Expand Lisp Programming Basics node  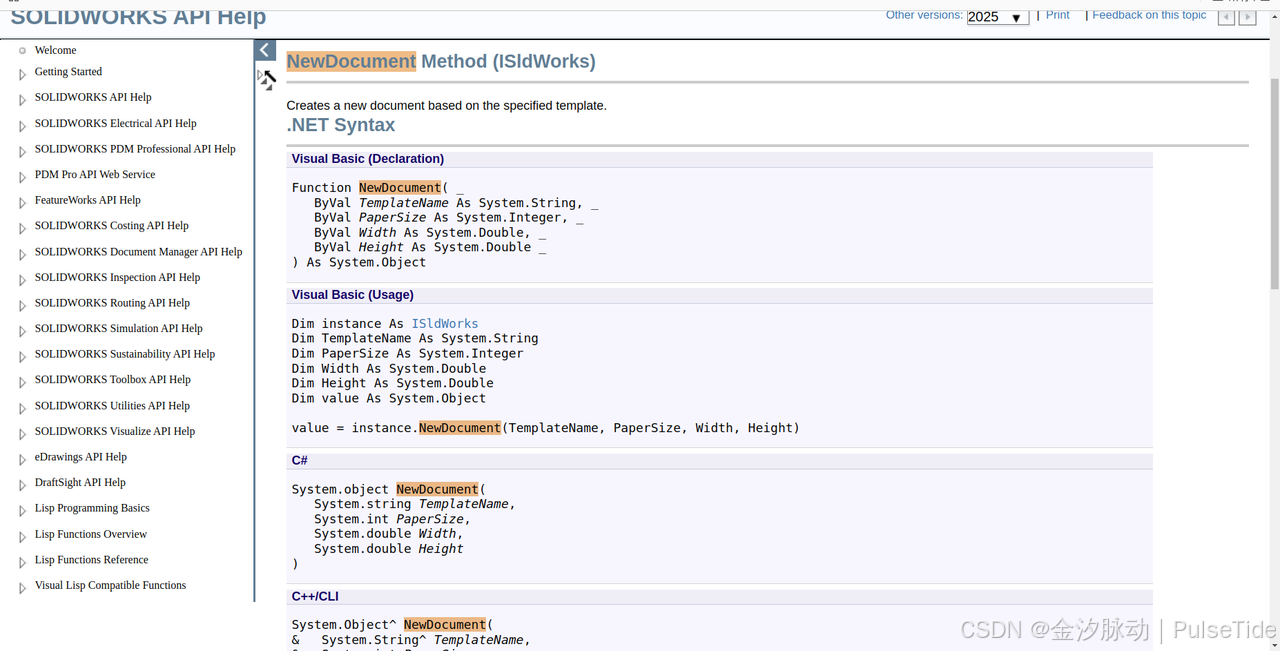pyautogui.click(x=22, y=511)
